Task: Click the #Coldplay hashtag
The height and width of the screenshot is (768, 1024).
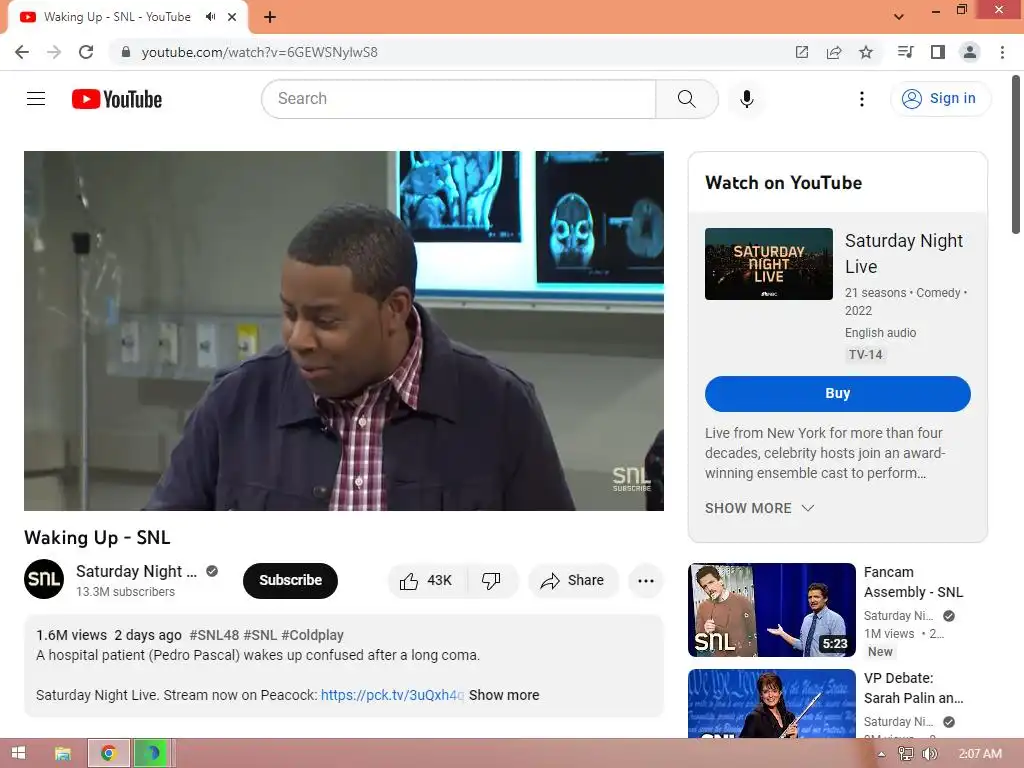Action: [312, 635]
